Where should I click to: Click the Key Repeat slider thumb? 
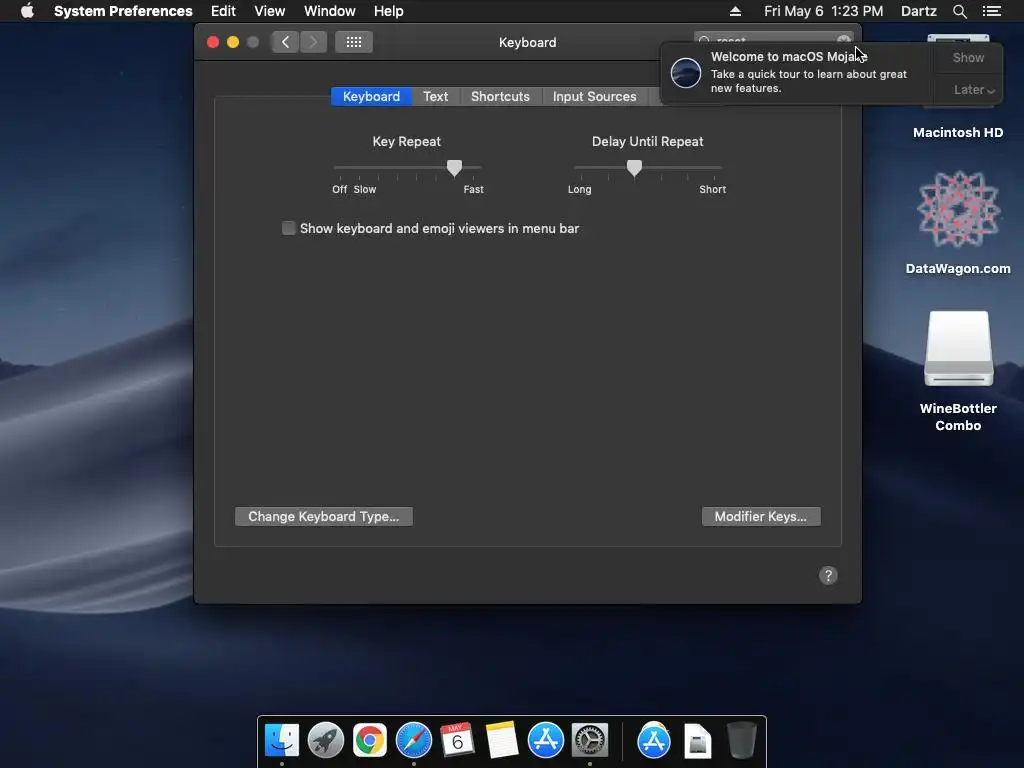coord(455,168)
